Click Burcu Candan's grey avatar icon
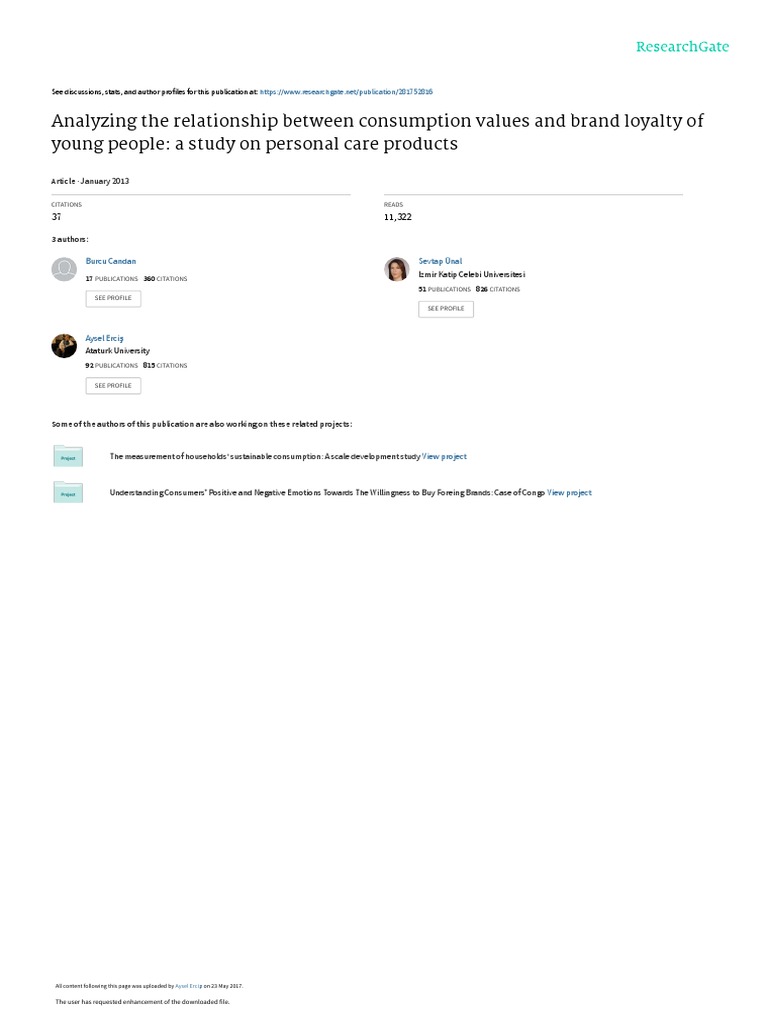Screen dimensions: 768x1024 [x=64, y=269]
